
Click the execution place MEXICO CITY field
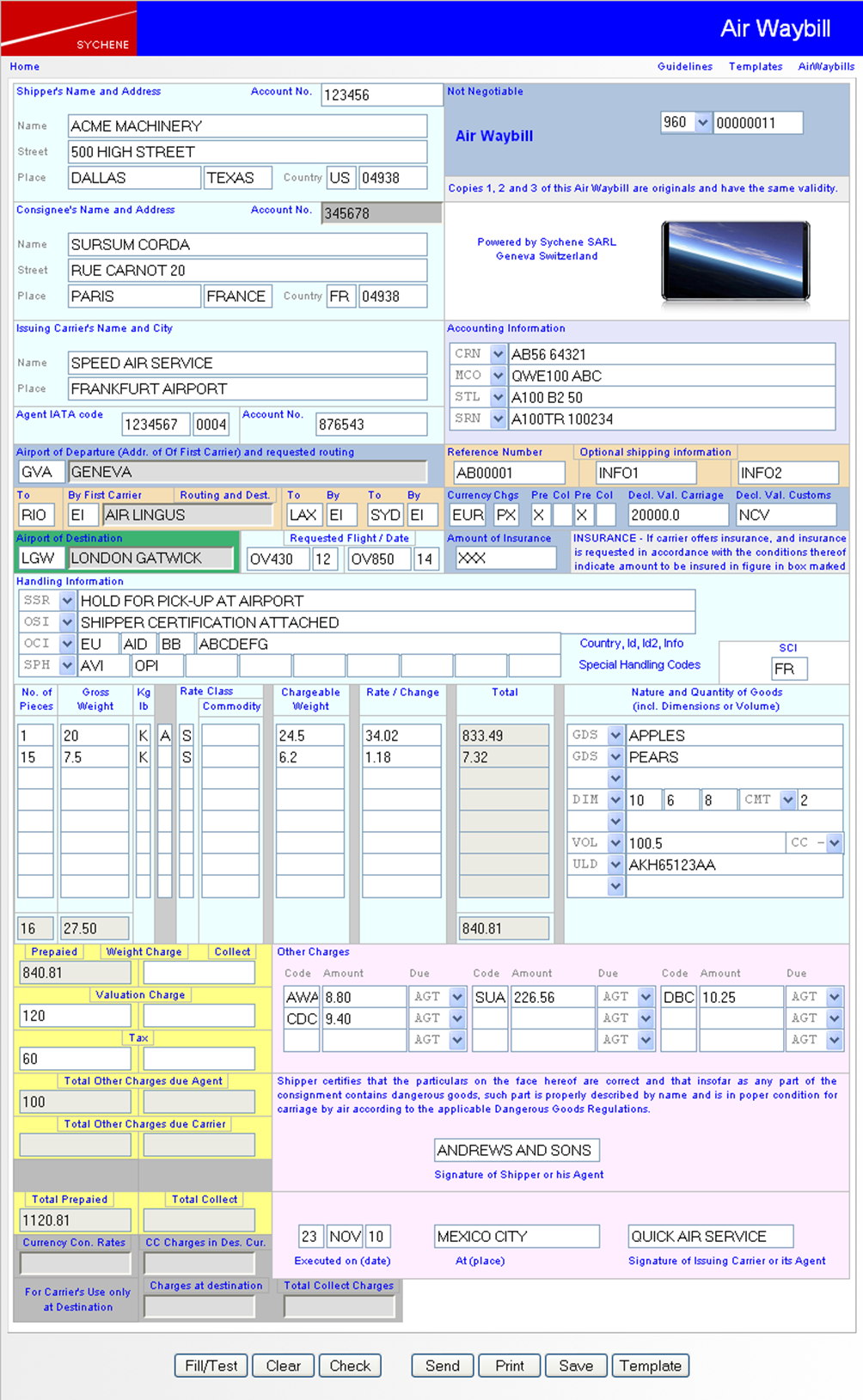[517, 1236]
